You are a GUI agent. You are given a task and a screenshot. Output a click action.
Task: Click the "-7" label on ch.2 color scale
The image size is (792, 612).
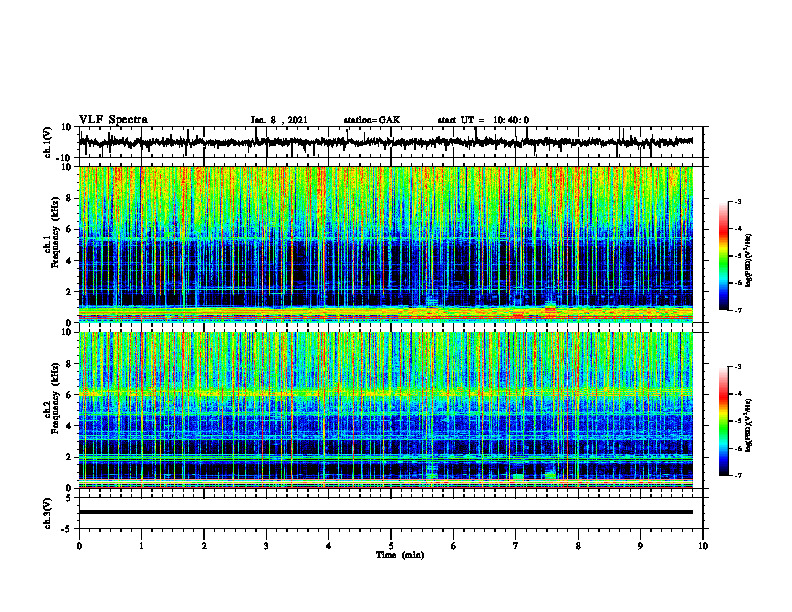coord(738,476)
